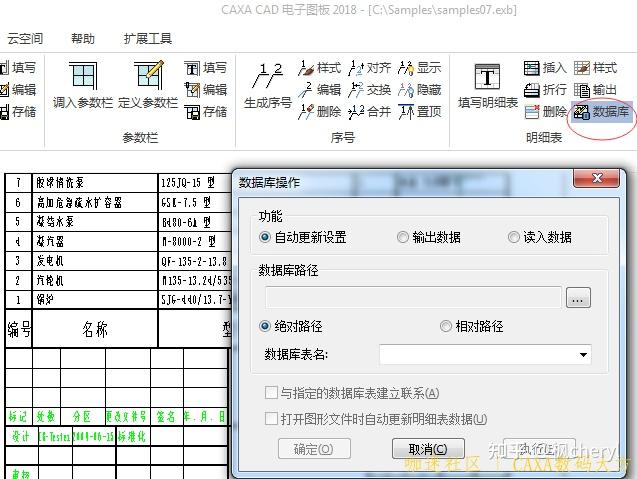Open the 填写明细表 tool

pos(488,86)
